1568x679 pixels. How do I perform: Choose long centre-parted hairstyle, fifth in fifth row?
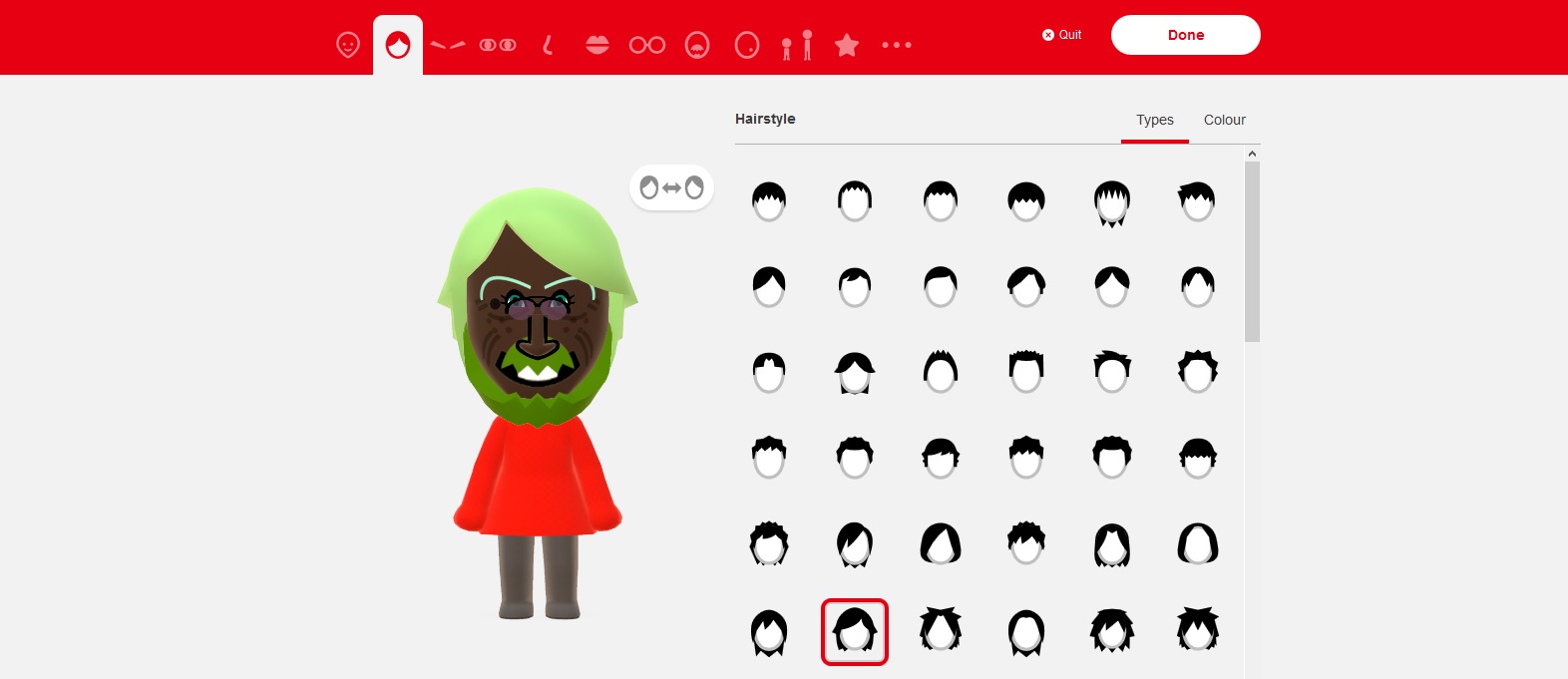1112,544
